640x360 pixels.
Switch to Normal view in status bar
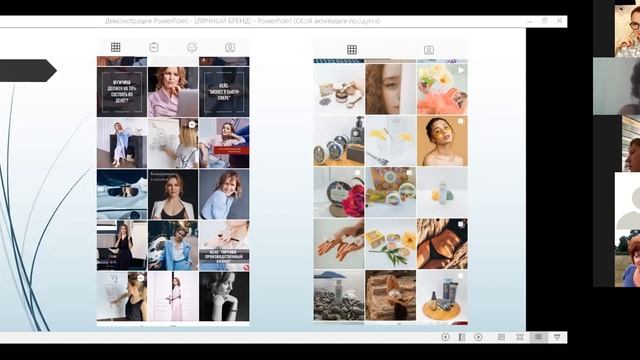click(501, 337)
